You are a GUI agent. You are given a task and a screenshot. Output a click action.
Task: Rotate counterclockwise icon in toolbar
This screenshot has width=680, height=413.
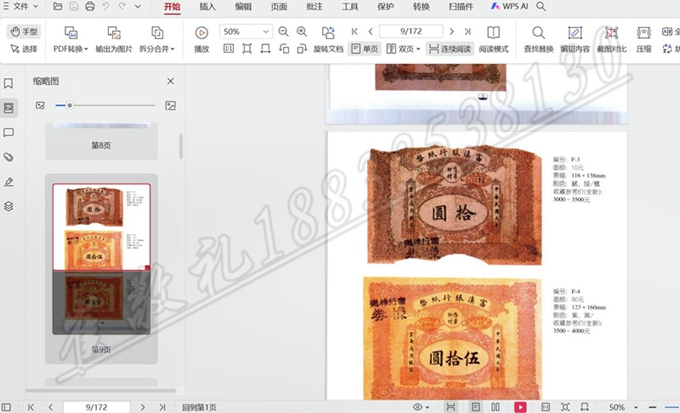pyautogui.click(x=284, y=49)
